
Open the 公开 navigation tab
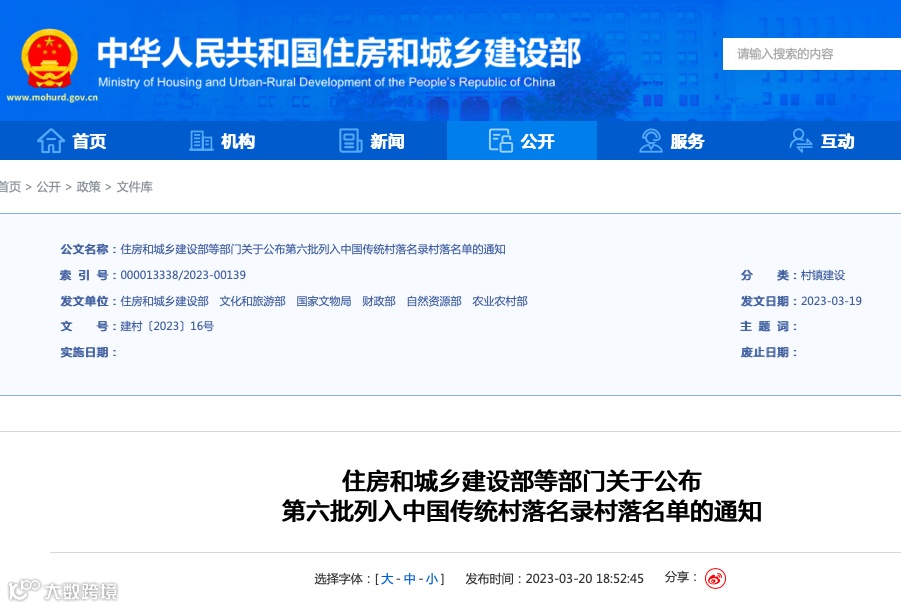coord(522,141)
